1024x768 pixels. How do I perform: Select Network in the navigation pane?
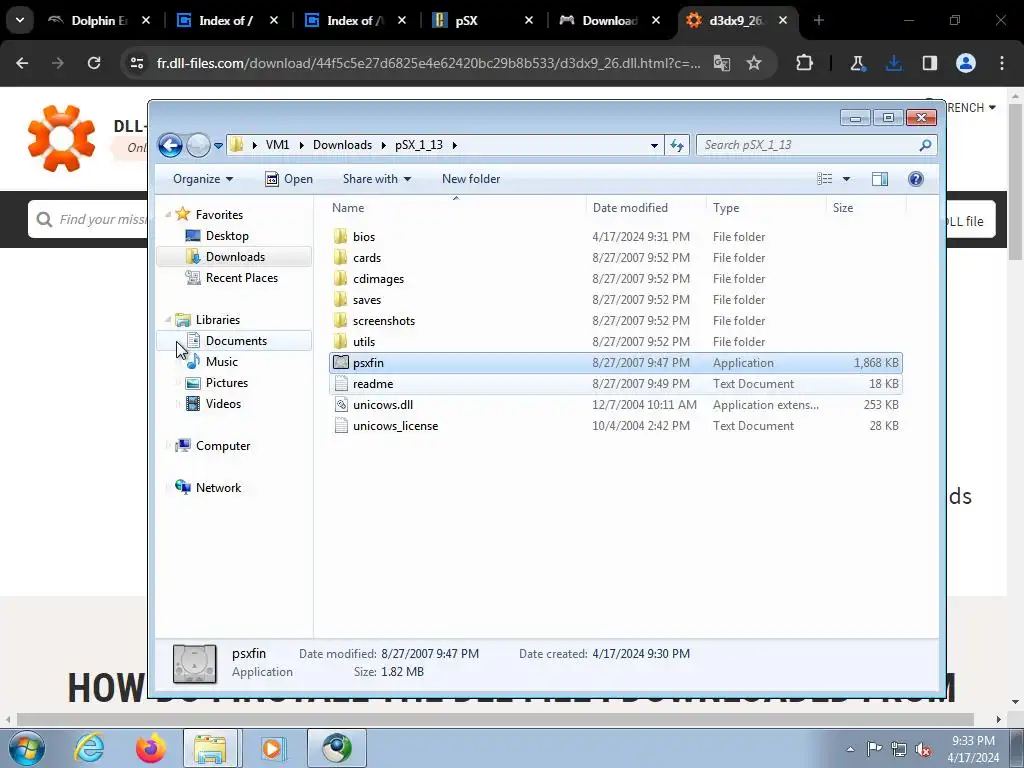pos(218,488)
